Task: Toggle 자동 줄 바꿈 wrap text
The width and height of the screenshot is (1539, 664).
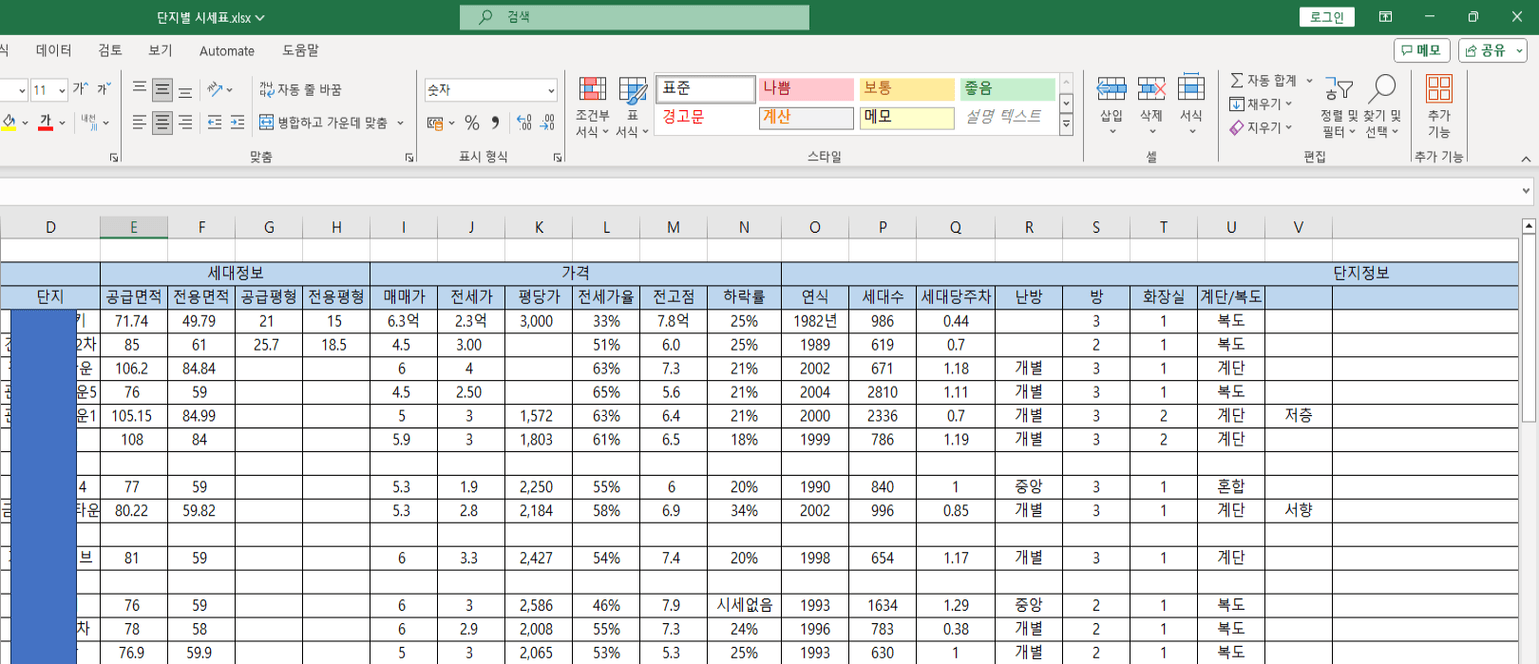Action: (x=300, y=90)
